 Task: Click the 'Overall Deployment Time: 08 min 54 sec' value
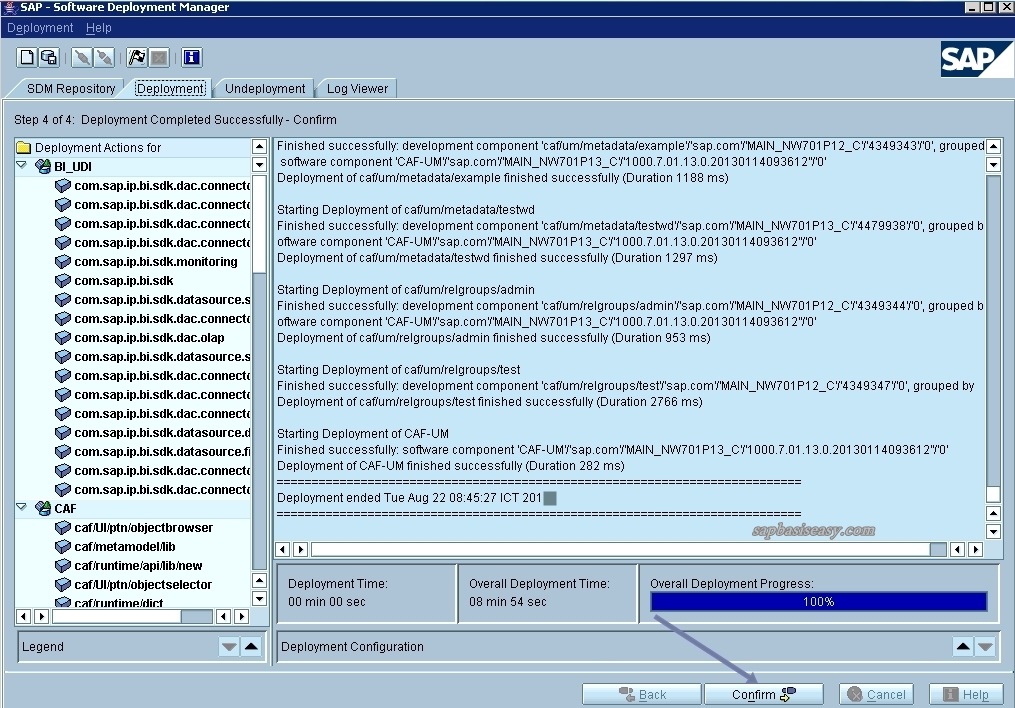(x=508, y=602)
